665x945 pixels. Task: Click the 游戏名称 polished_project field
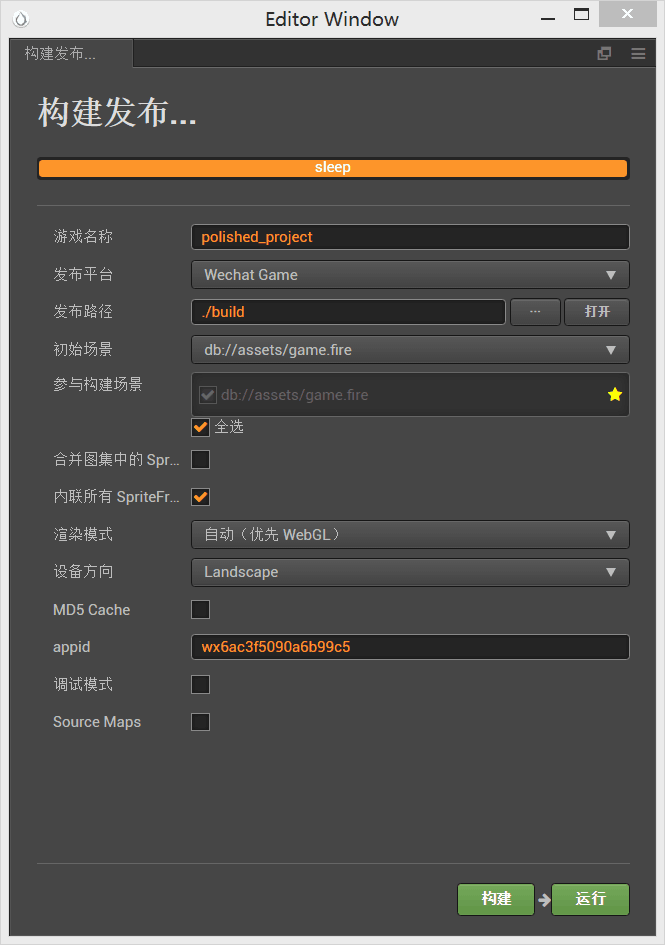[410, 237]
